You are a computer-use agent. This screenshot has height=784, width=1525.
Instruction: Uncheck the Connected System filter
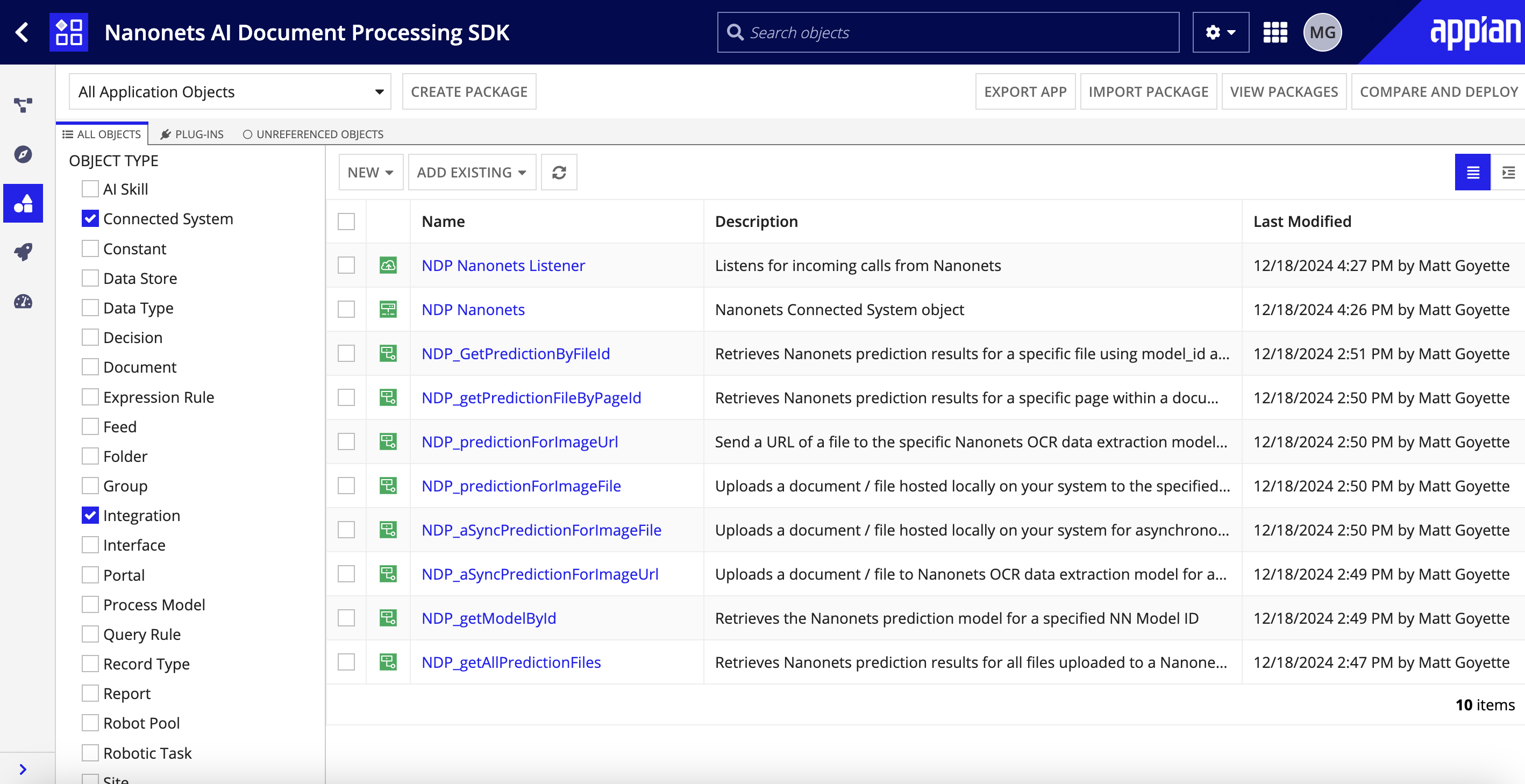click(x=90, y=218)
